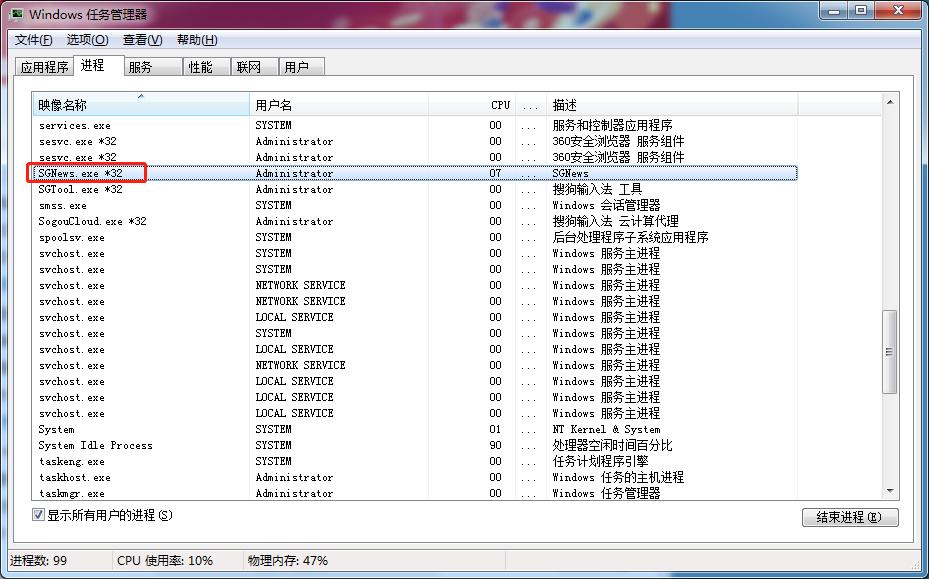Click the NT Kernel & System description
Screen dimensions: 929x579
coord(606,429)
